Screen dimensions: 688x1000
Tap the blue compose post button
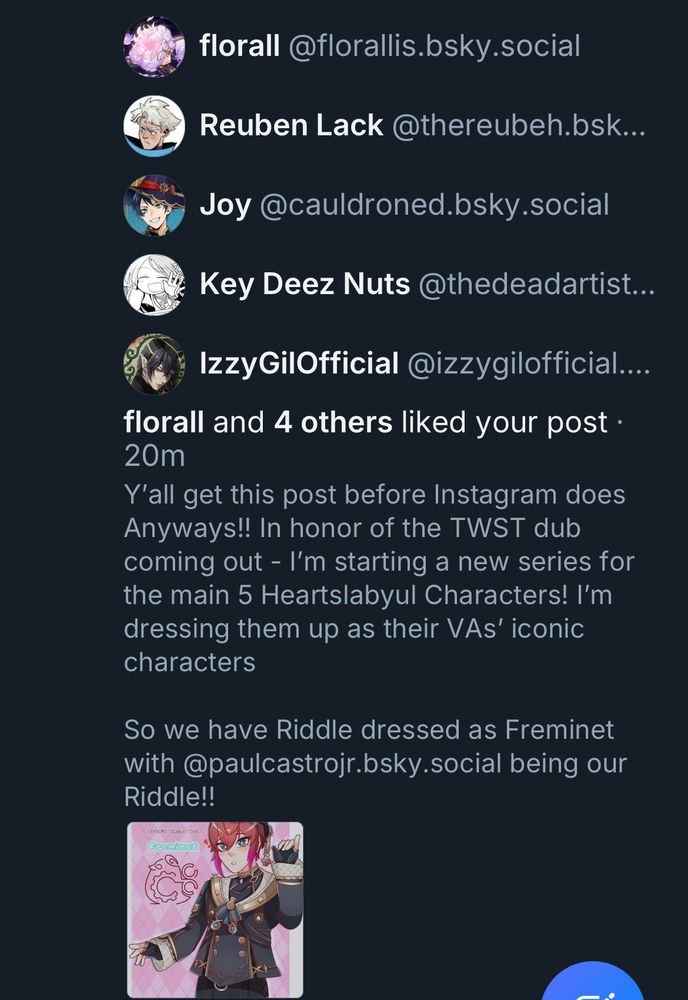point(593,981)
